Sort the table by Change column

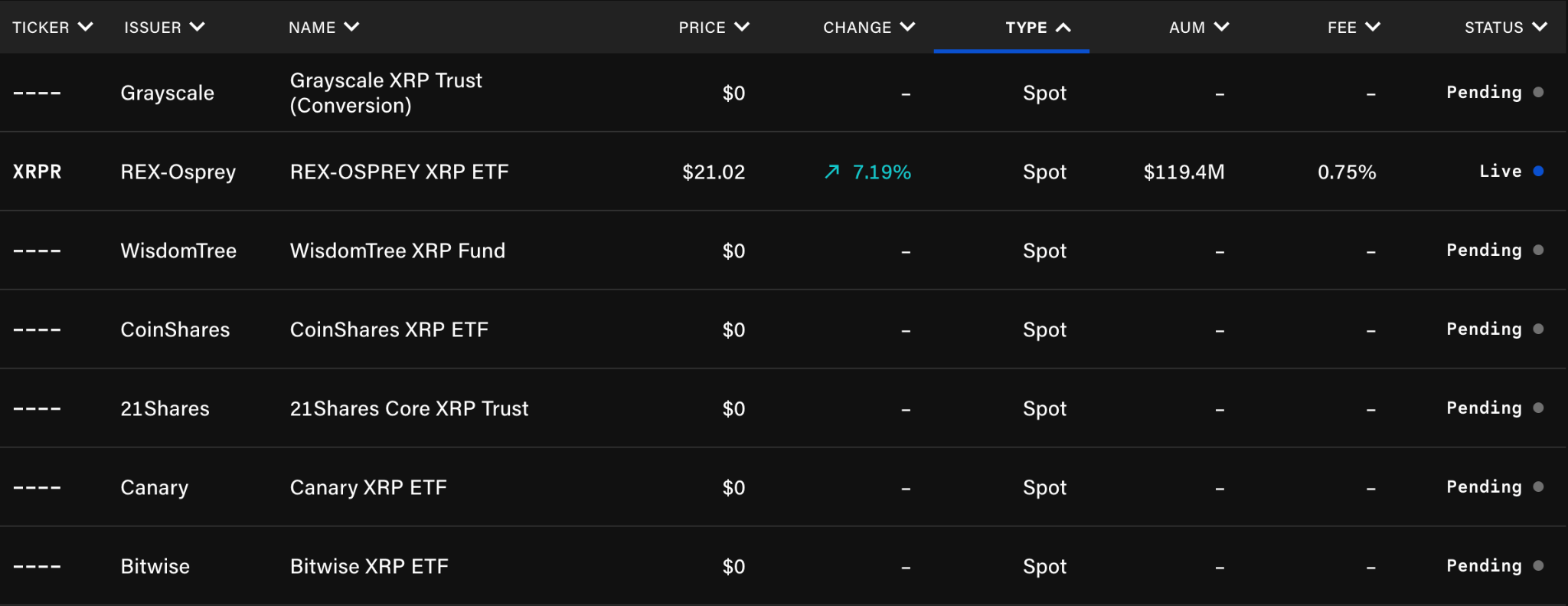(x=869, y=28)
